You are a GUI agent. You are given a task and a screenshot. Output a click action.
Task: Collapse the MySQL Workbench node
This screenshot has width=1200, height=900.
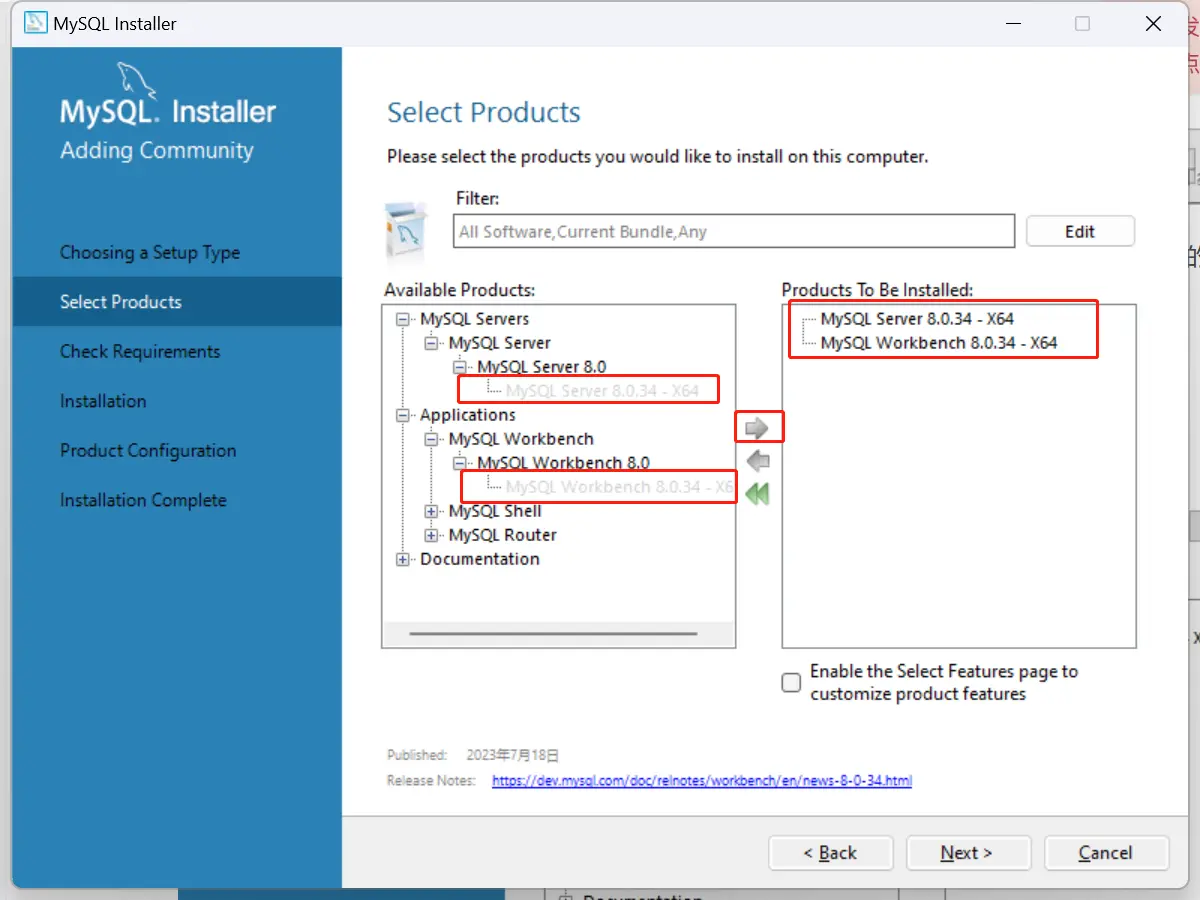pos(432,439)
